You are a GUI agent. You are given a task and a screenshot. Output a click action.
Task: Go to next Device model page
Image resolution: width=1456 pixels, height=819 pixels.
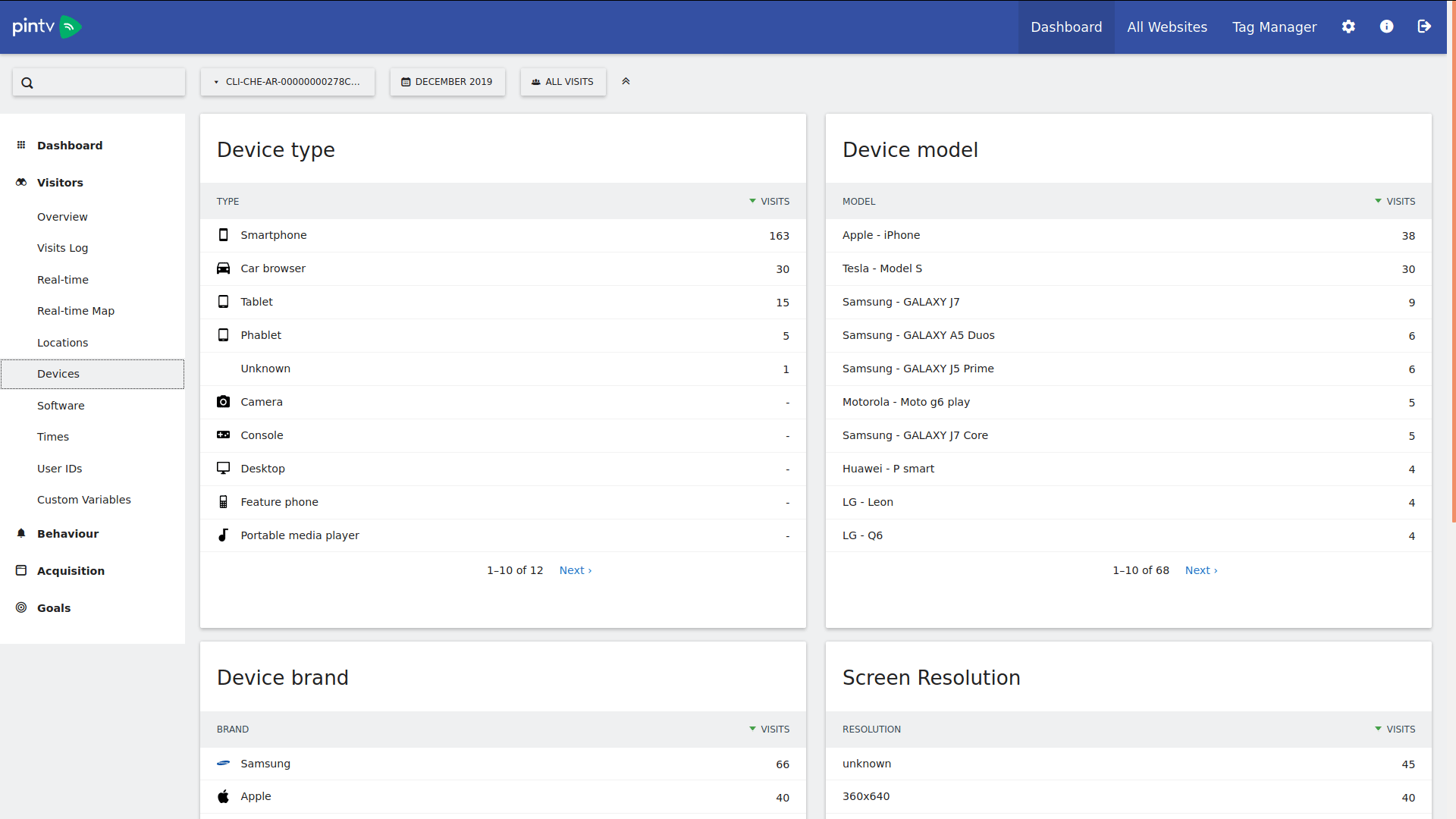pos(1200,570)
